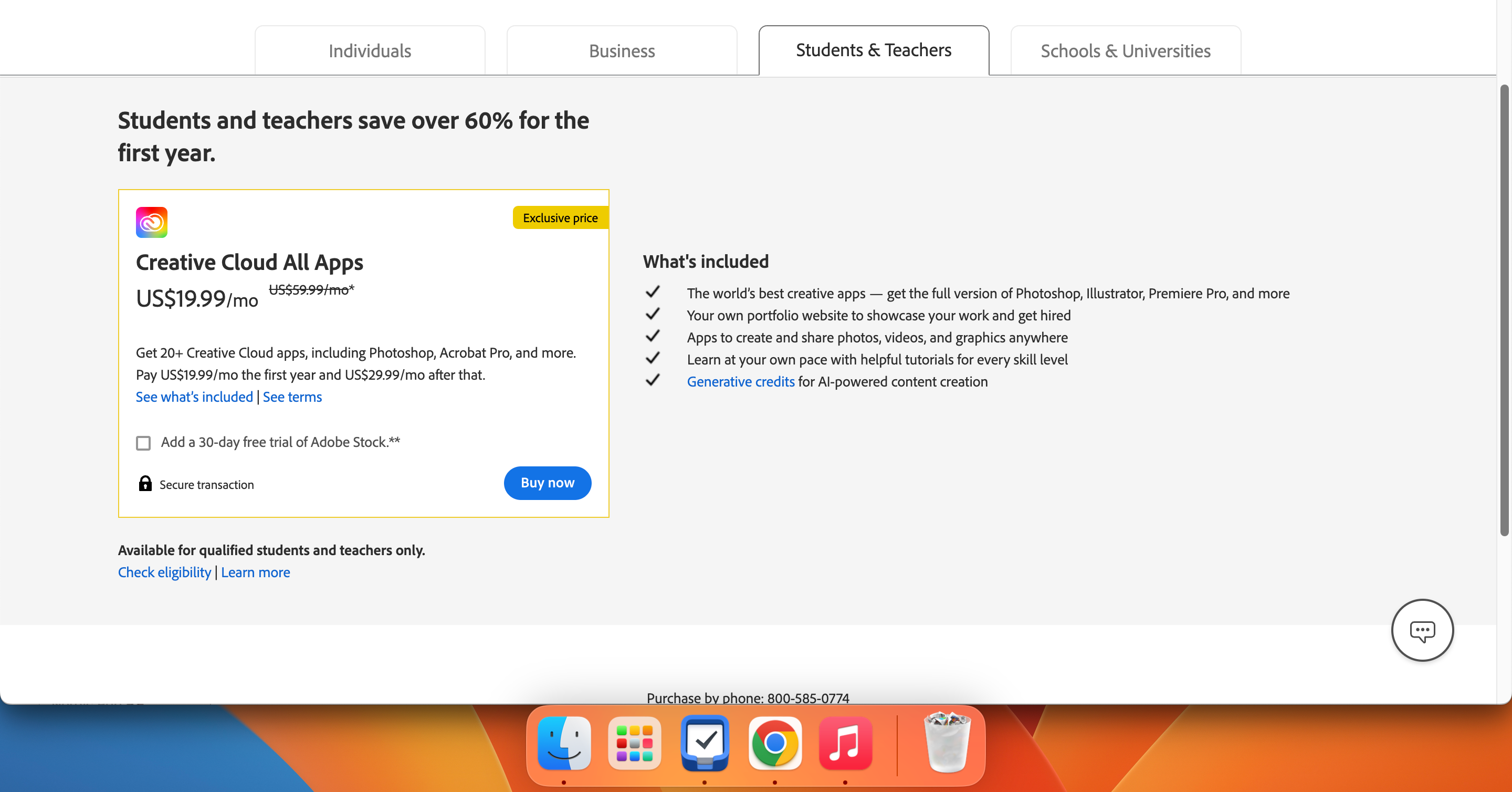This screenshot has width=1512, height=792.
Task: Open the chat support bubble icon
Action: coord(1422,631)
